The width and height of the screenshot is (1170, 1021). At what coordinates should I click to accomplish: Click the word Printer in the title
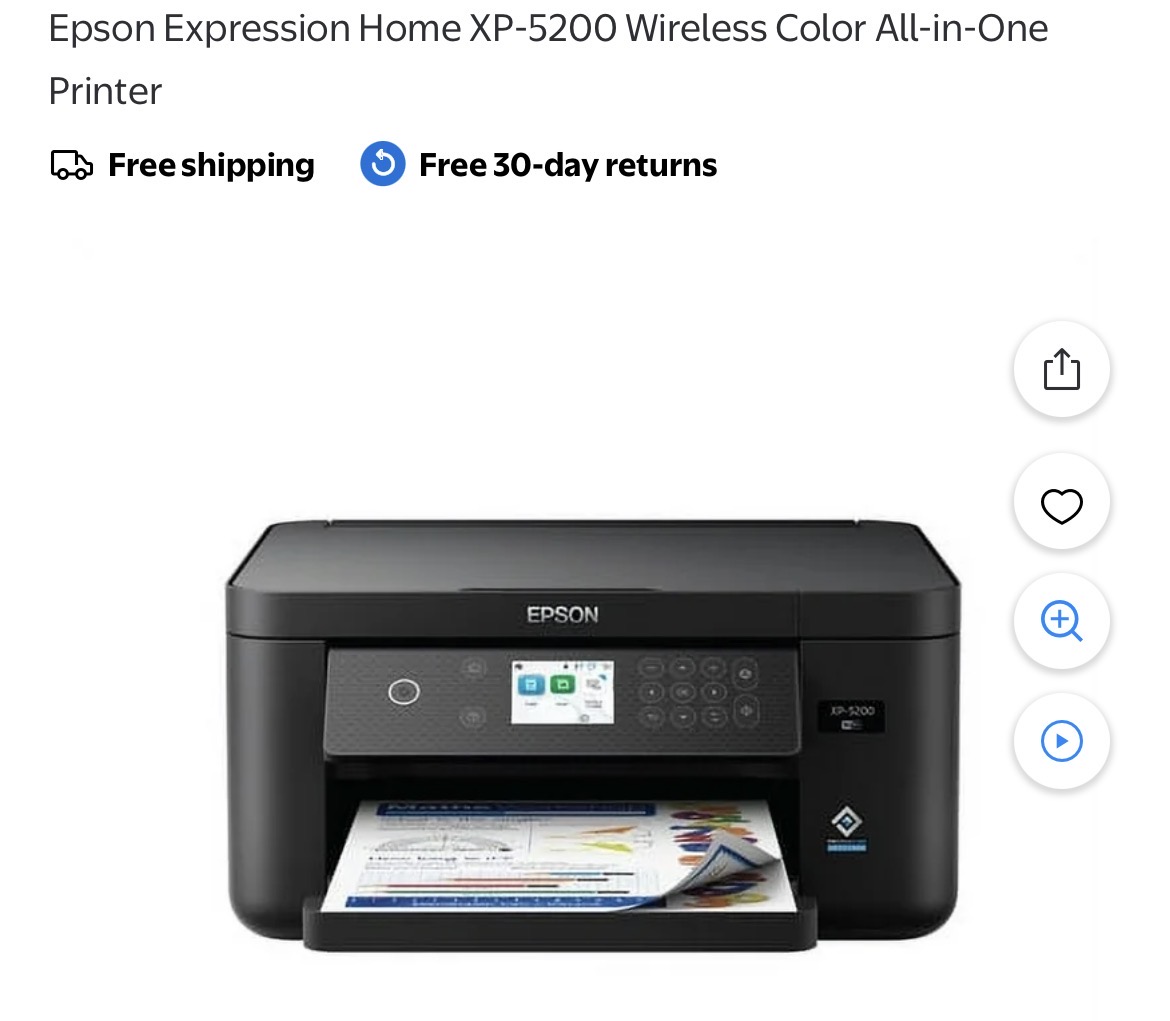coord(105,92)
